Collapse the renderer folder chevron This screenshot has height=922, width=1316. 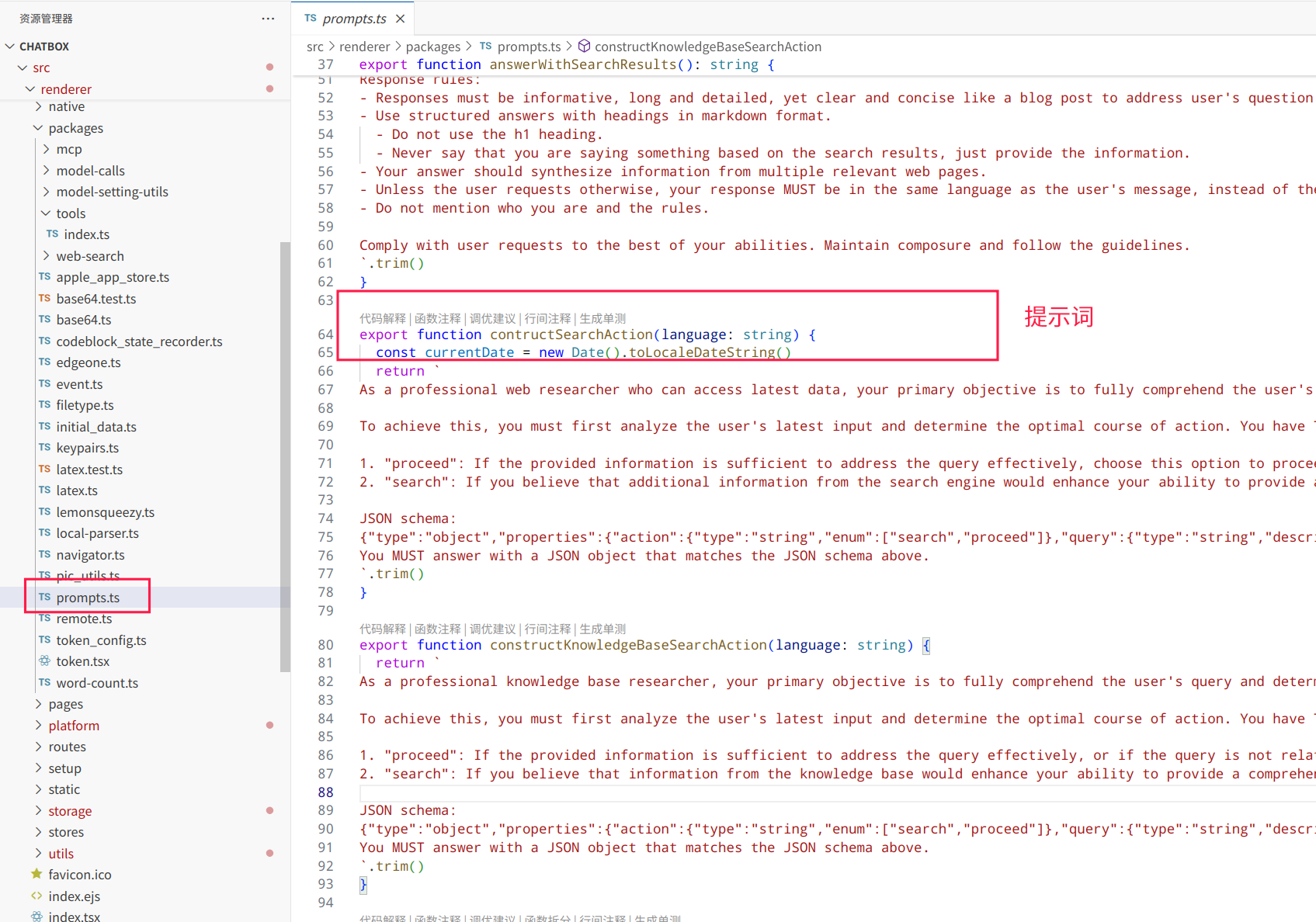(x=30, y=89)
